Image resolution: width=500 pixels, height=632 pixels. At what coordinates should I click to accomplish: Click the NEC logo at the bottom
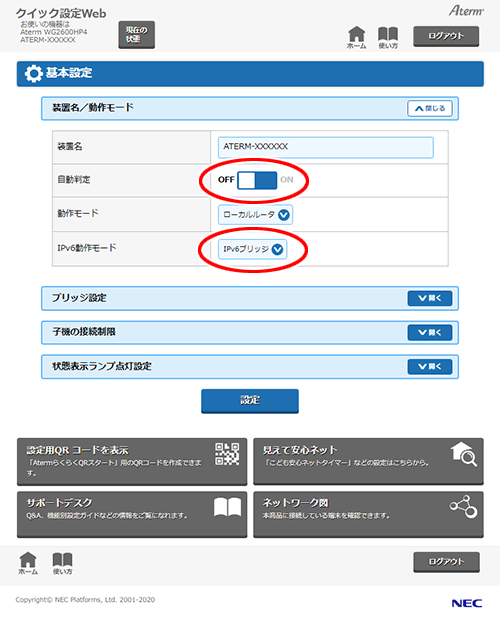(467, 603)
